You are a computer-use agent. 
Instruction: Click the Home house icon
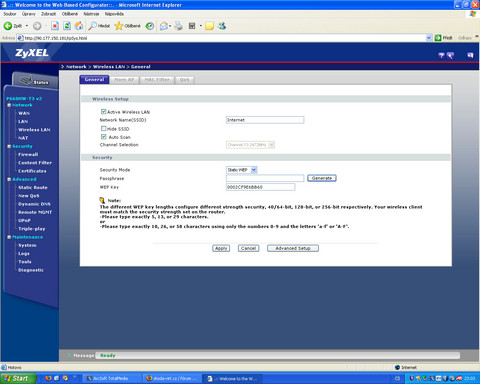[x=79, y=26]
